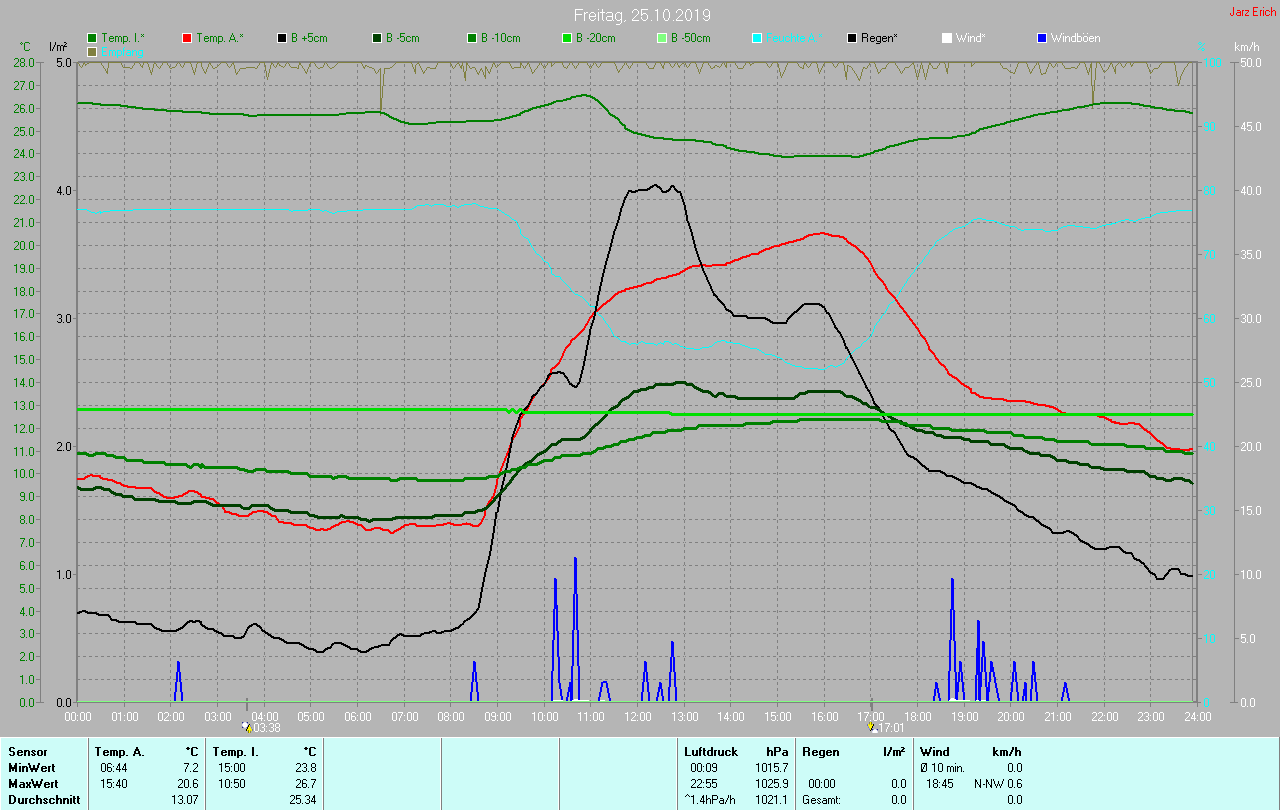
Task: Click the olive legend square below Temp. I.
Action: 92,51
